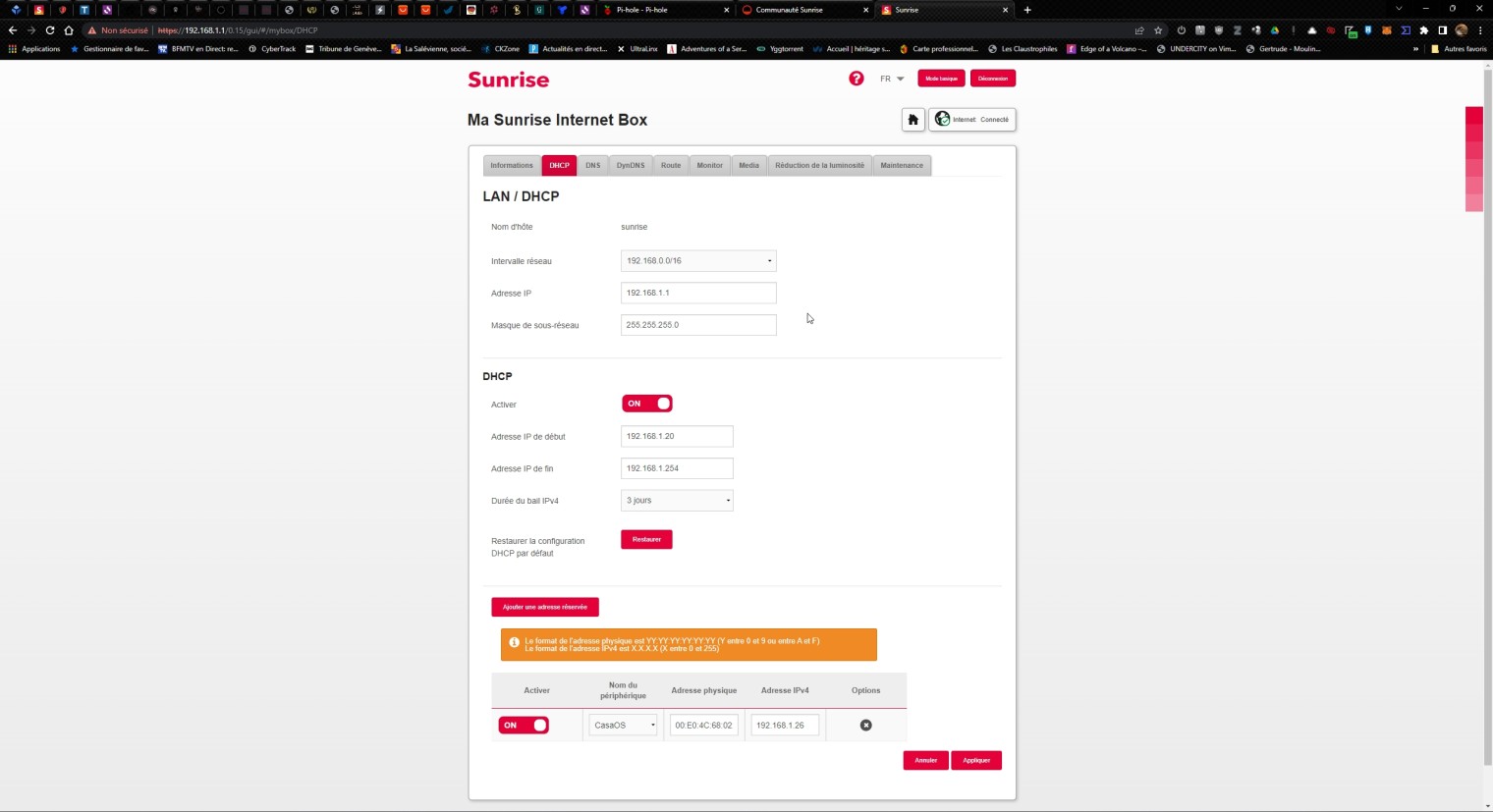Open the FR language selector
The height and width of the screenshot is (812, 1493).
(892, 79)
